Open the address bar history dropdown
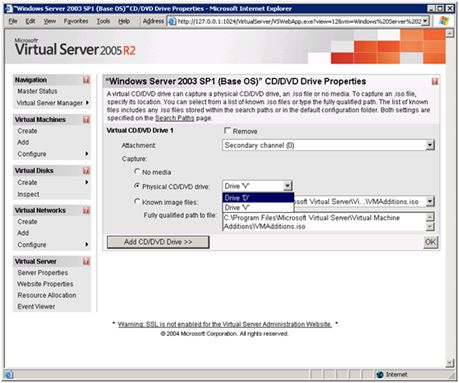459x383 pixels. point(425,21)
